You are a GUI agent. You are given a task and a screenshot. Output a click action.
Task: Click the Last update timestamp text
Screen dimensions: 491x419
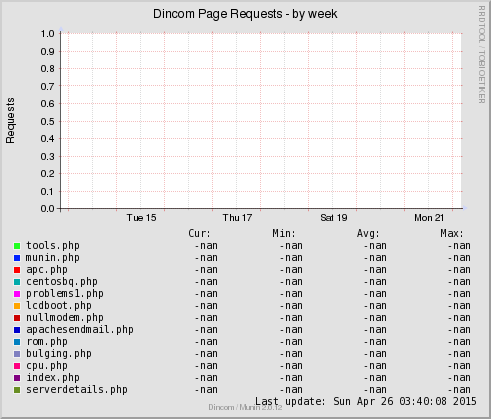pyautogui.click(x=366, y=401)
